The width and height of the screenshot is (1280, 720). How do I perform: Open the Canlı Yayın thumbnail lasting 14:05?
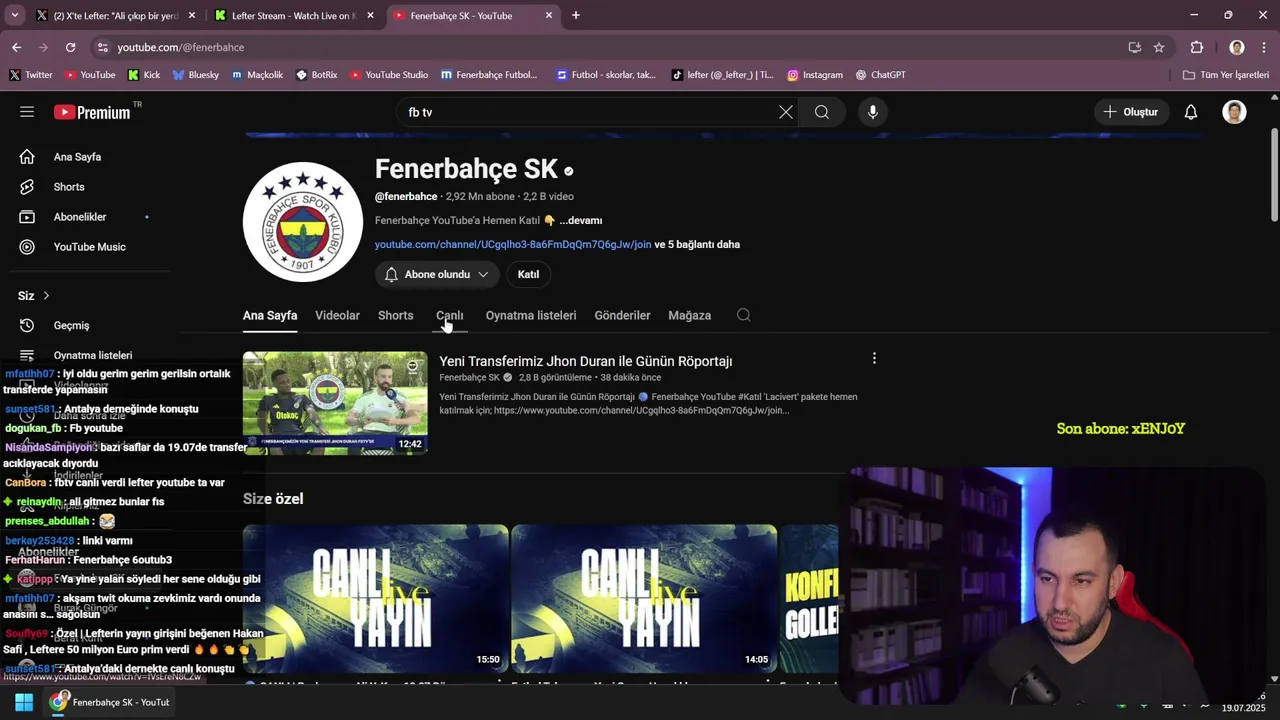coord(644,598)
